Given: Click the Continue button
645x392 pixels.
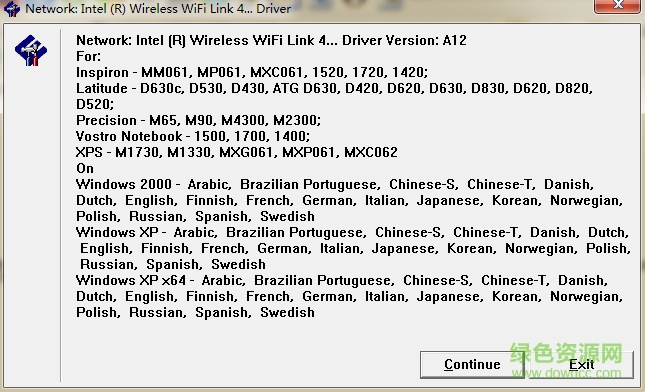Looking at the screenshot, I should click(472, 364).
